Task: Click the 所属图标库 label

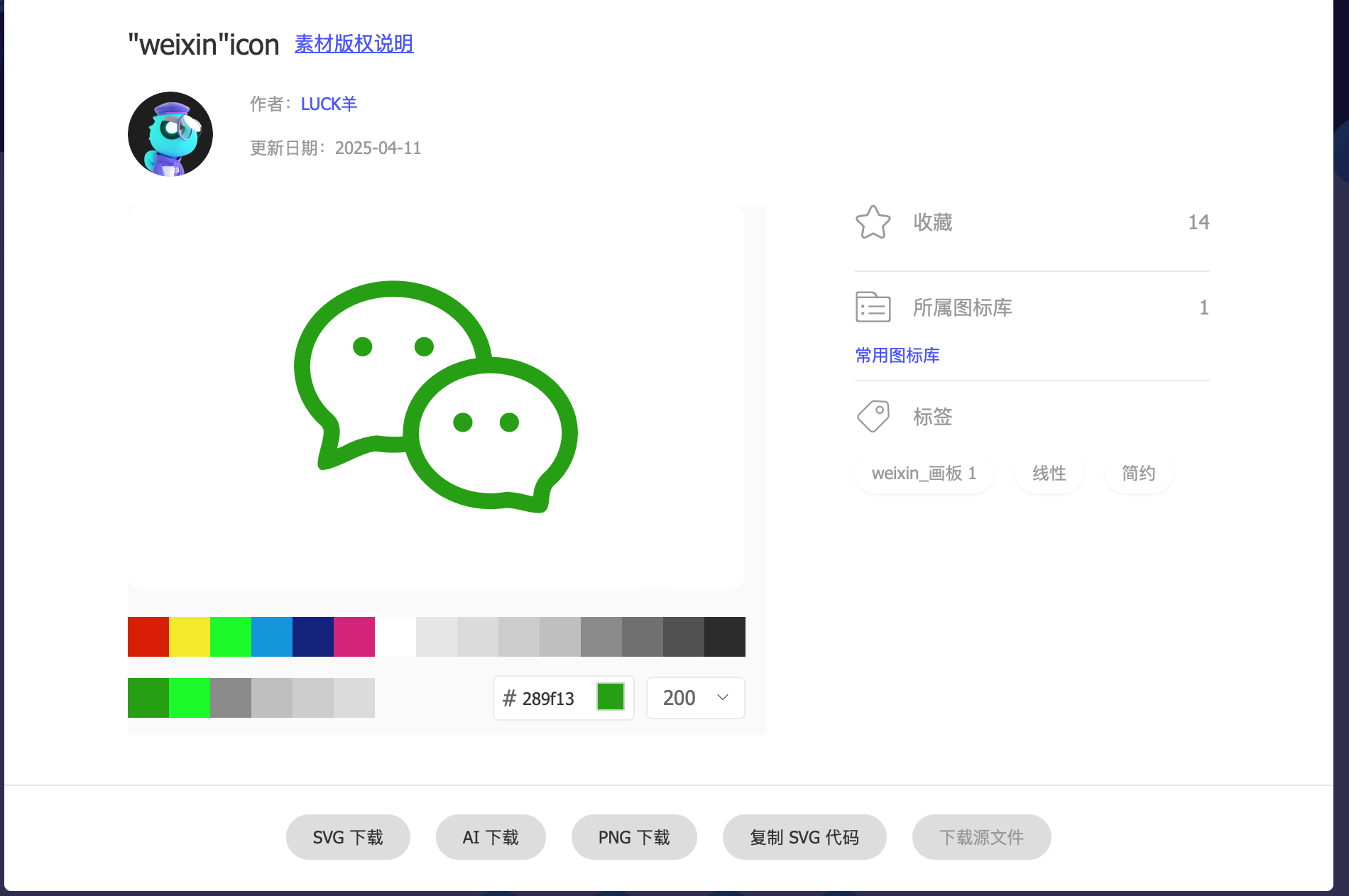Action: (963, 307)
